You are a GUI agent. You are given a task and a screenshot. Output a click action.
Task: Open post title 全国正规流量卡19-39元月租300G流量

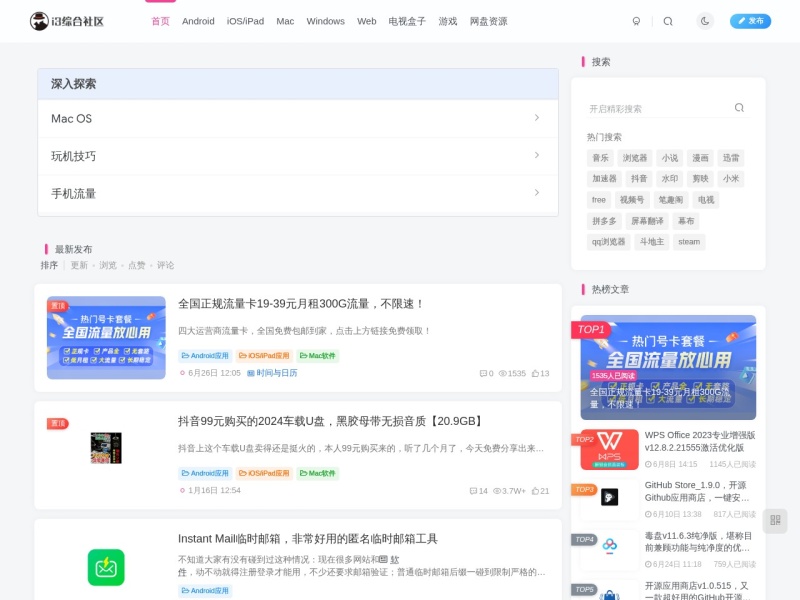coord(301,304)
